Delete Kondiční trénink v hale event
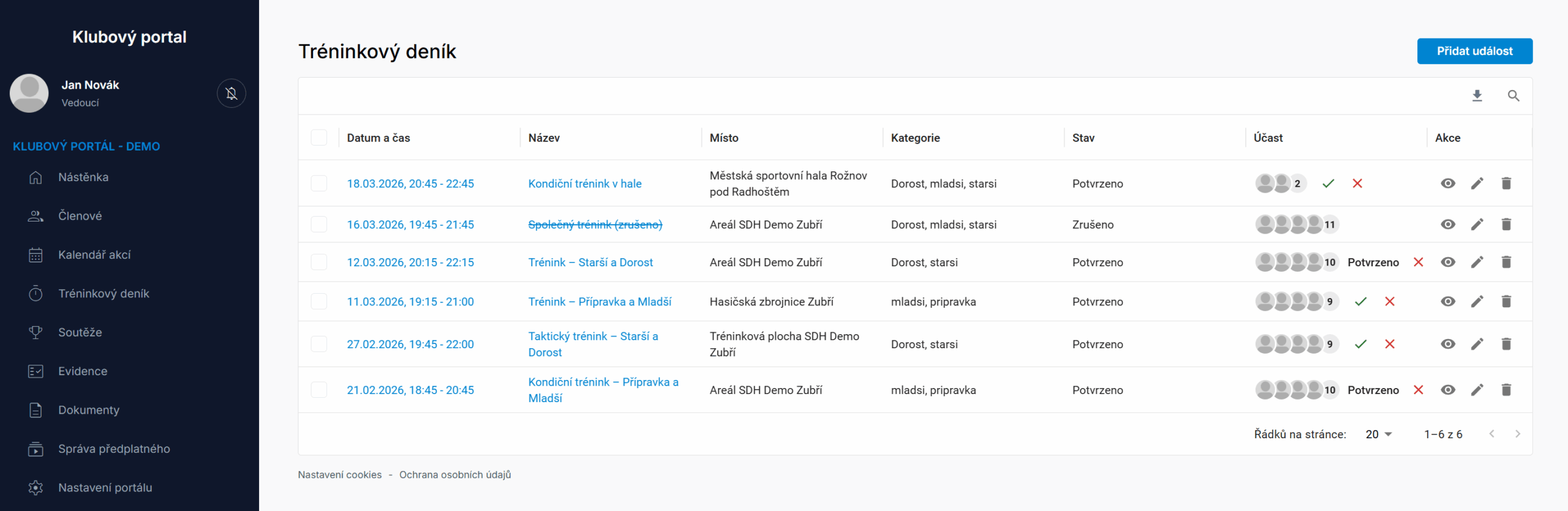The height and width of the screenshot is (511, 1568). 1506,183
